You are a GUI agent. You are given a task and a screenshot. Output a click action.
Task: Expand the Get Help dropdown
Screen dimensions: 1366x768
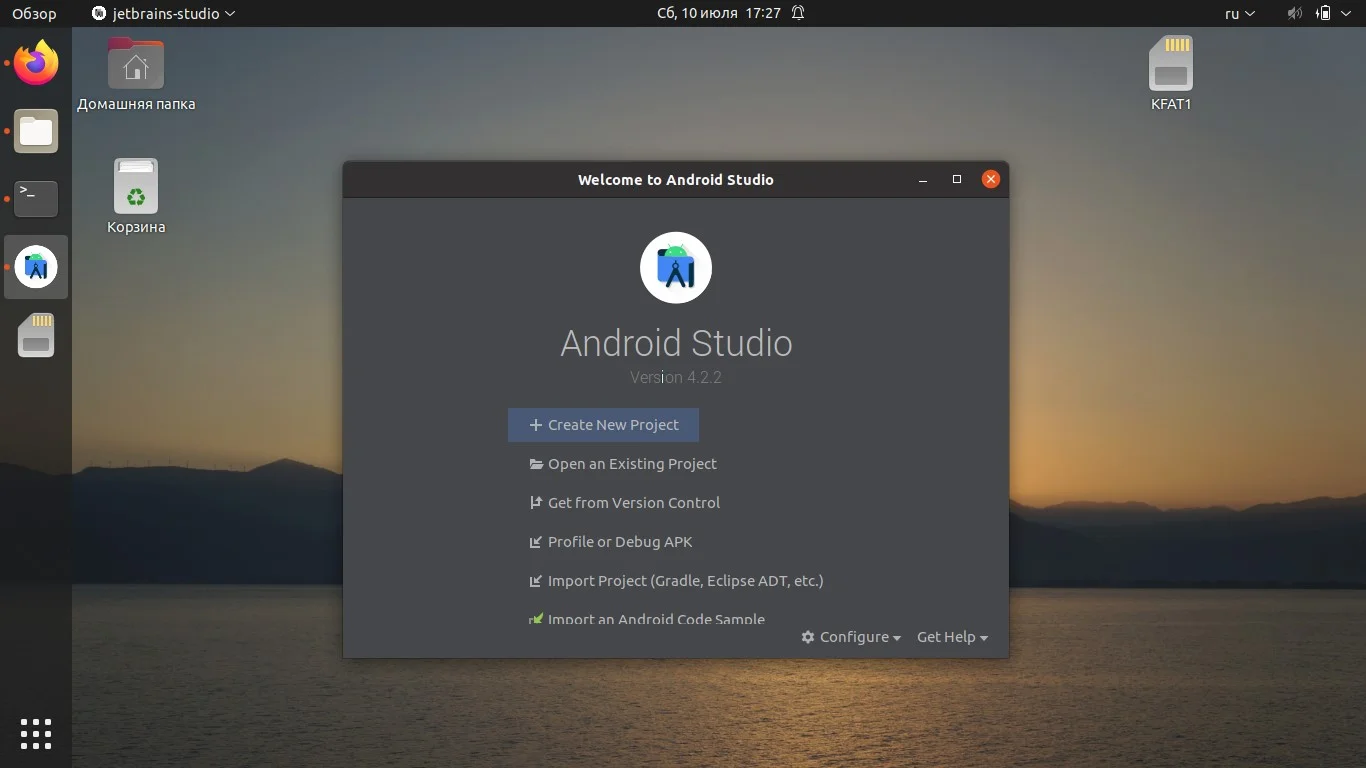952,637
